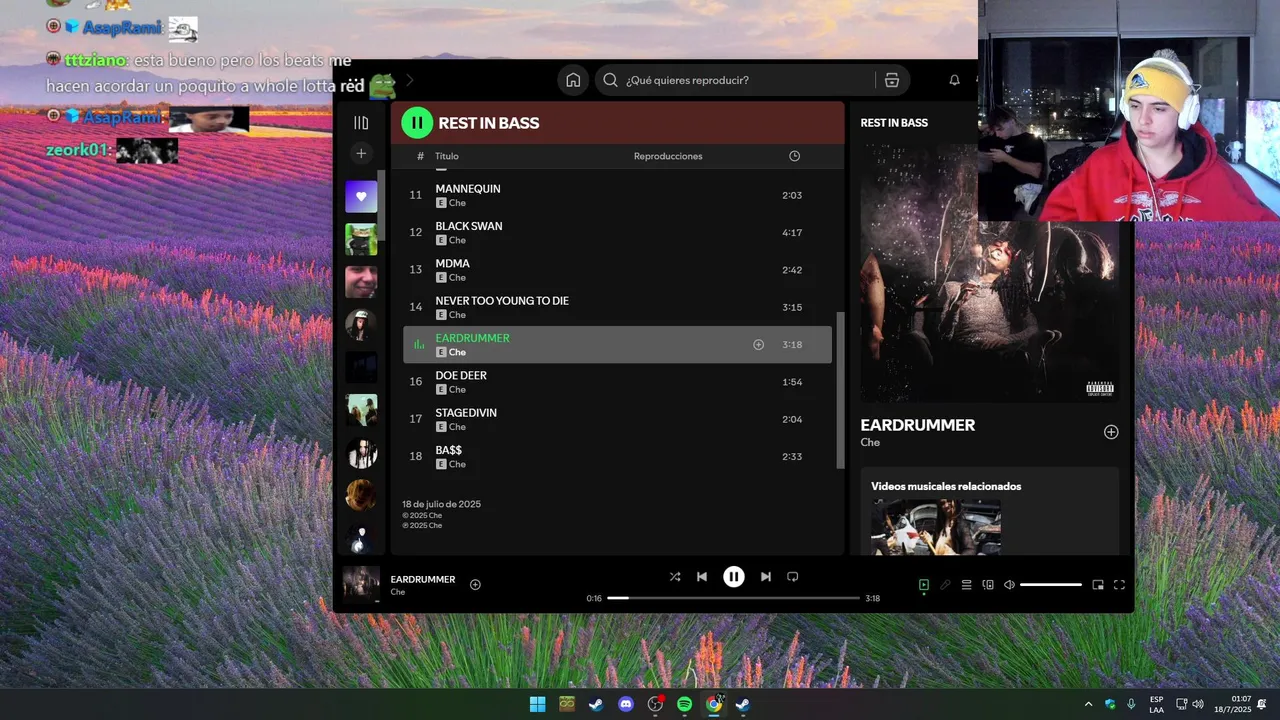The height and width of the screenshot is (720, 1280).
Task: Open the Liked Songs heart playlist
Action: (361, 197)
